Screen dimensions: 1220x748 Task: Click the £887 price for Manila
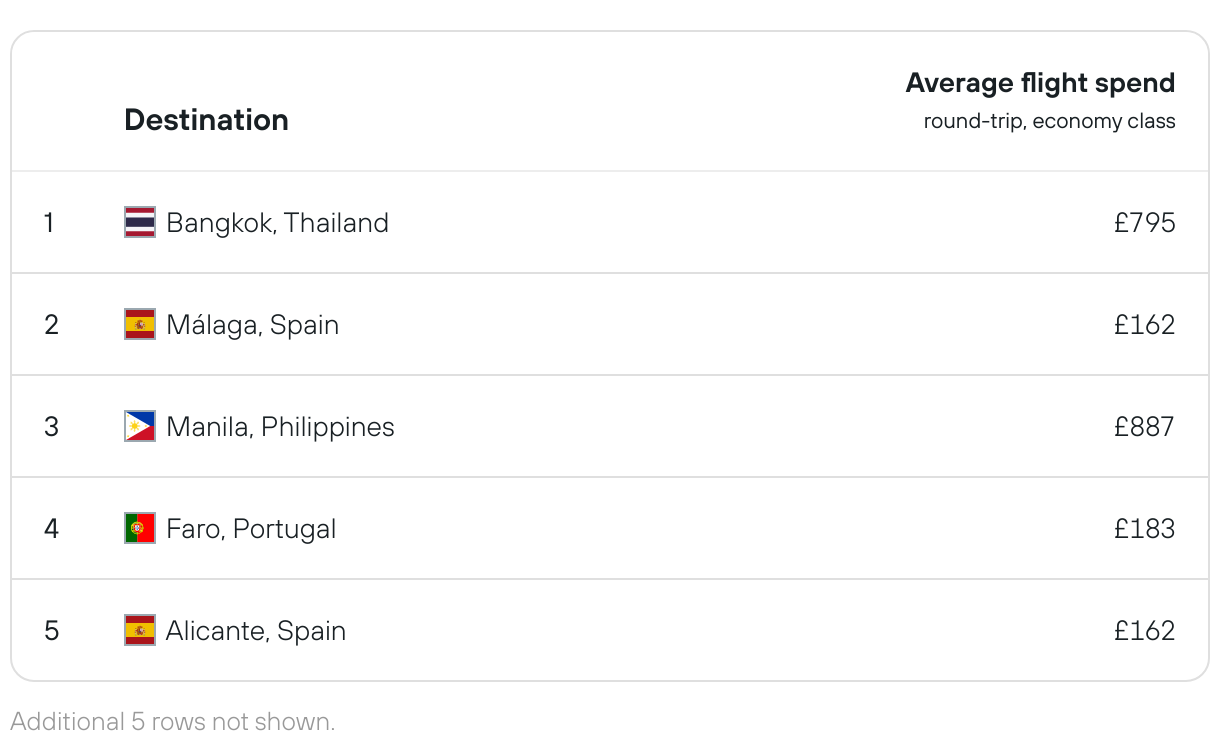[x=1144, y=426]
